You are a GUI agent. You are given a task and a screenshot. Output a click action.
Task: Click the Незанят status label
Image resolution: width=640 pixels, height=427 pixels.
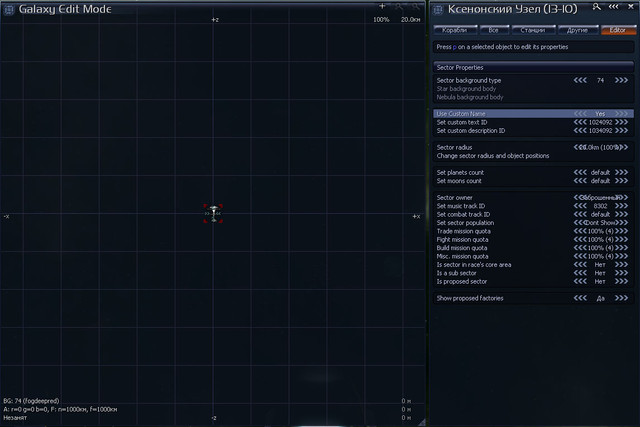15,418
